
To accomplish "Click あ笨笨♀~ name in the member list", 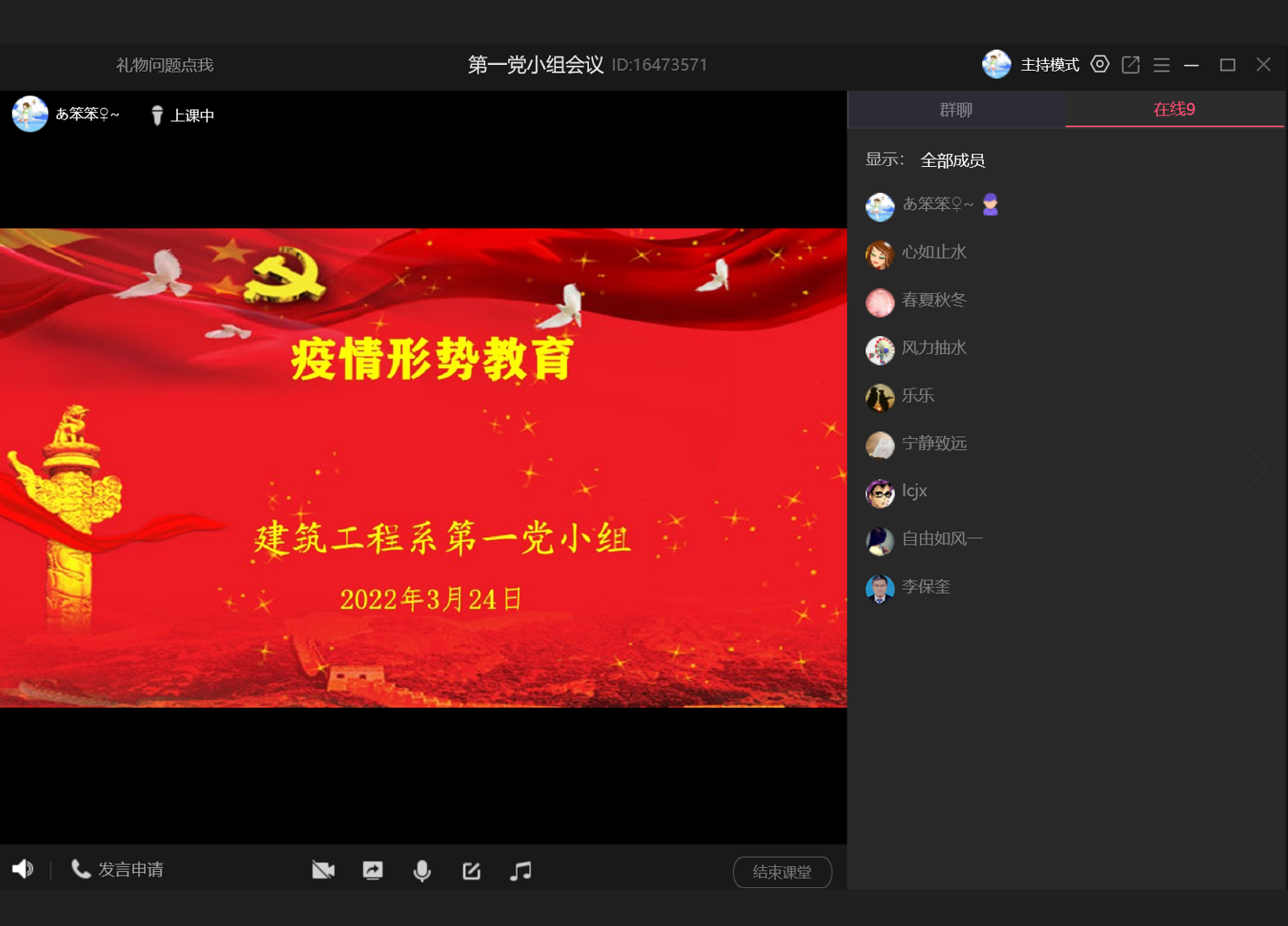I will (938, 205).
